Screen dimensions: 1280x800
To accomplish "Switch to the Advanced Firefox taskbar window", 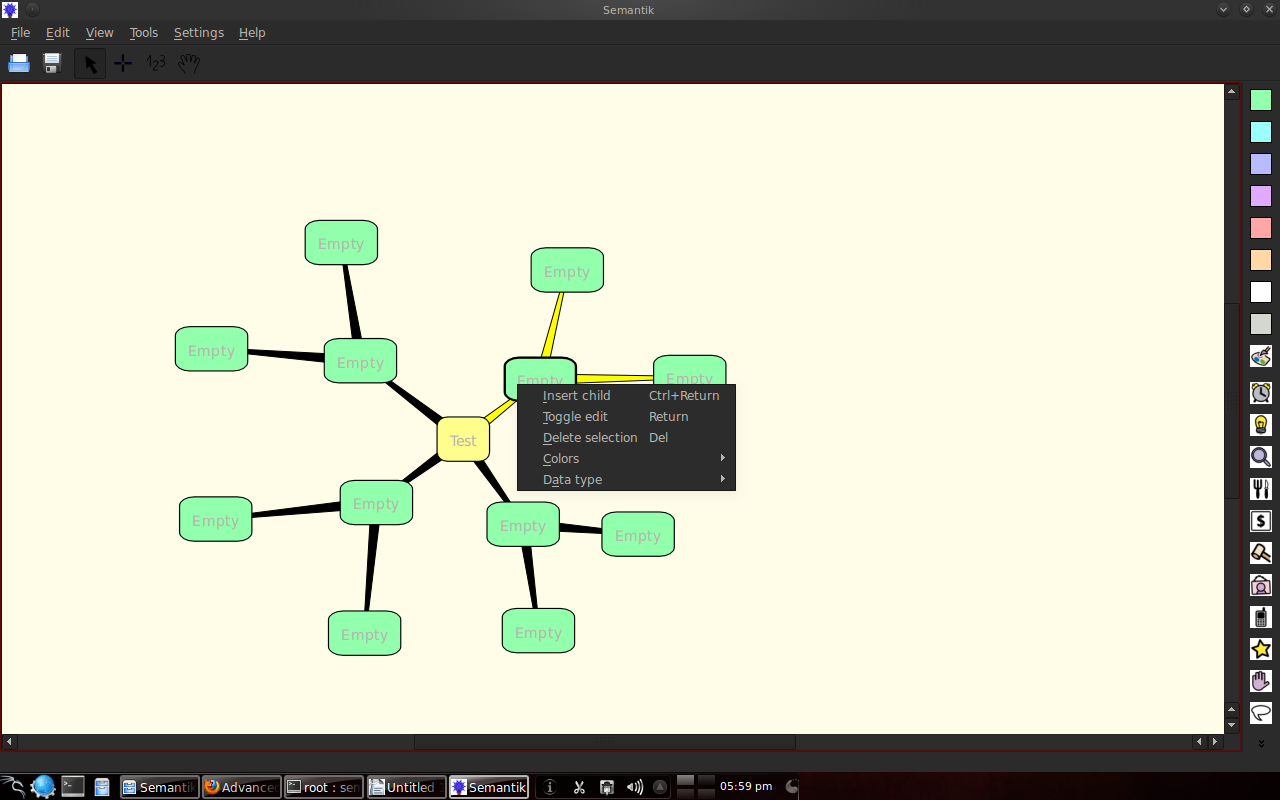I will coord(241,787).
